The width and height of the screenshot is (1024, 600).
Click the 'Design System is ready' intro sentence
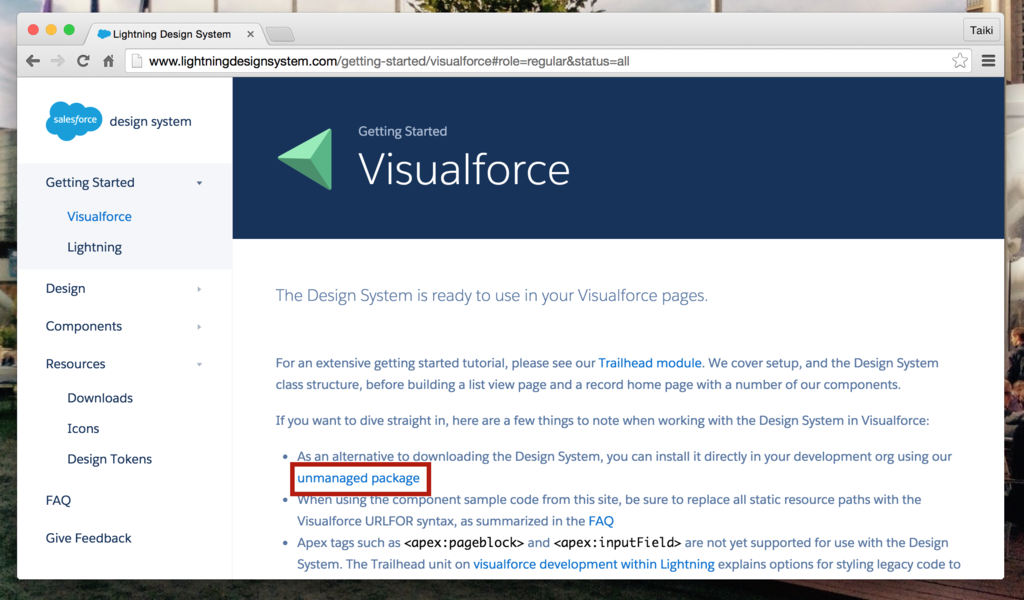pos(491,296)
